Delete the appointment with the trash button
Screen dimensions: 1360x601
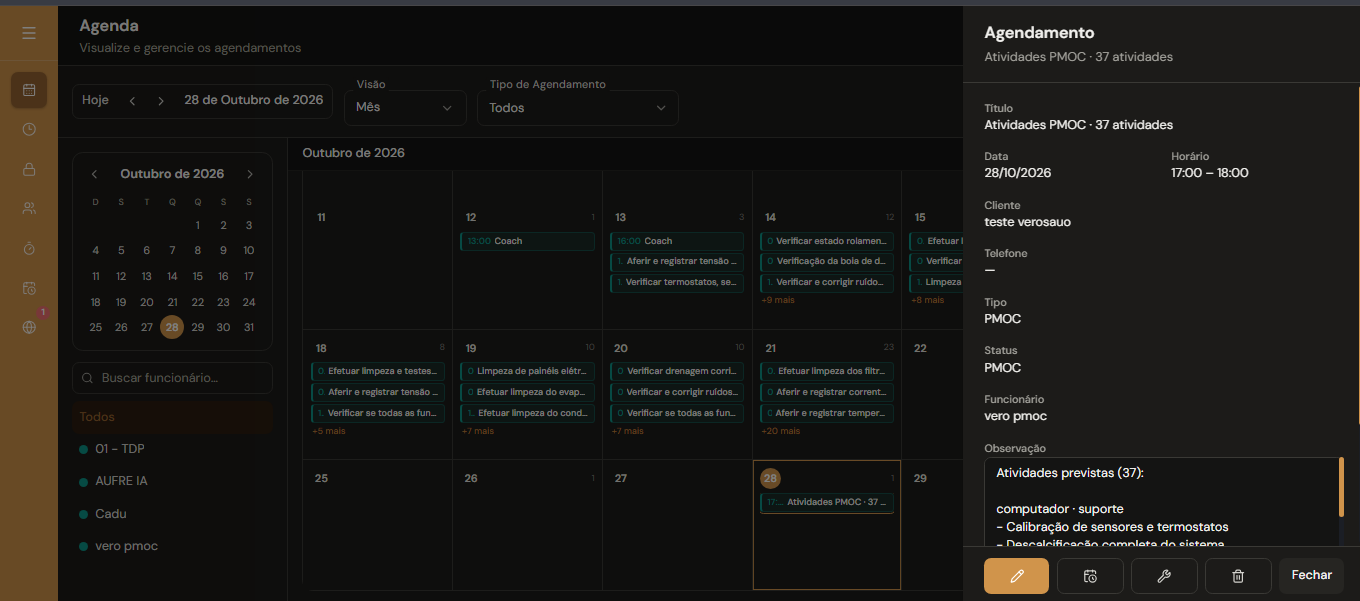(x=1238, y=576)
